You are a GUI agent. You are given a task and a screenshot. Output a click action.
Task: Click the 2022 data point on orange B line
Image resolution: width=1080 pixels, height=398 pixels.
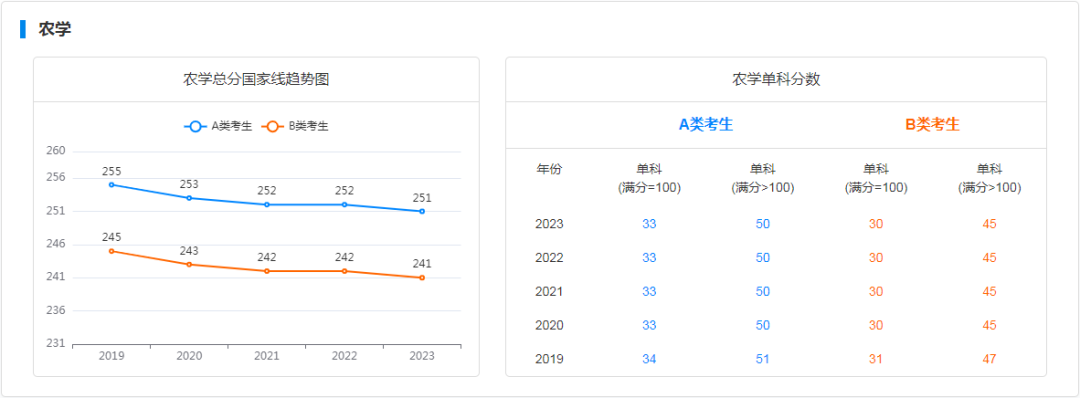(x=344, y=271)
